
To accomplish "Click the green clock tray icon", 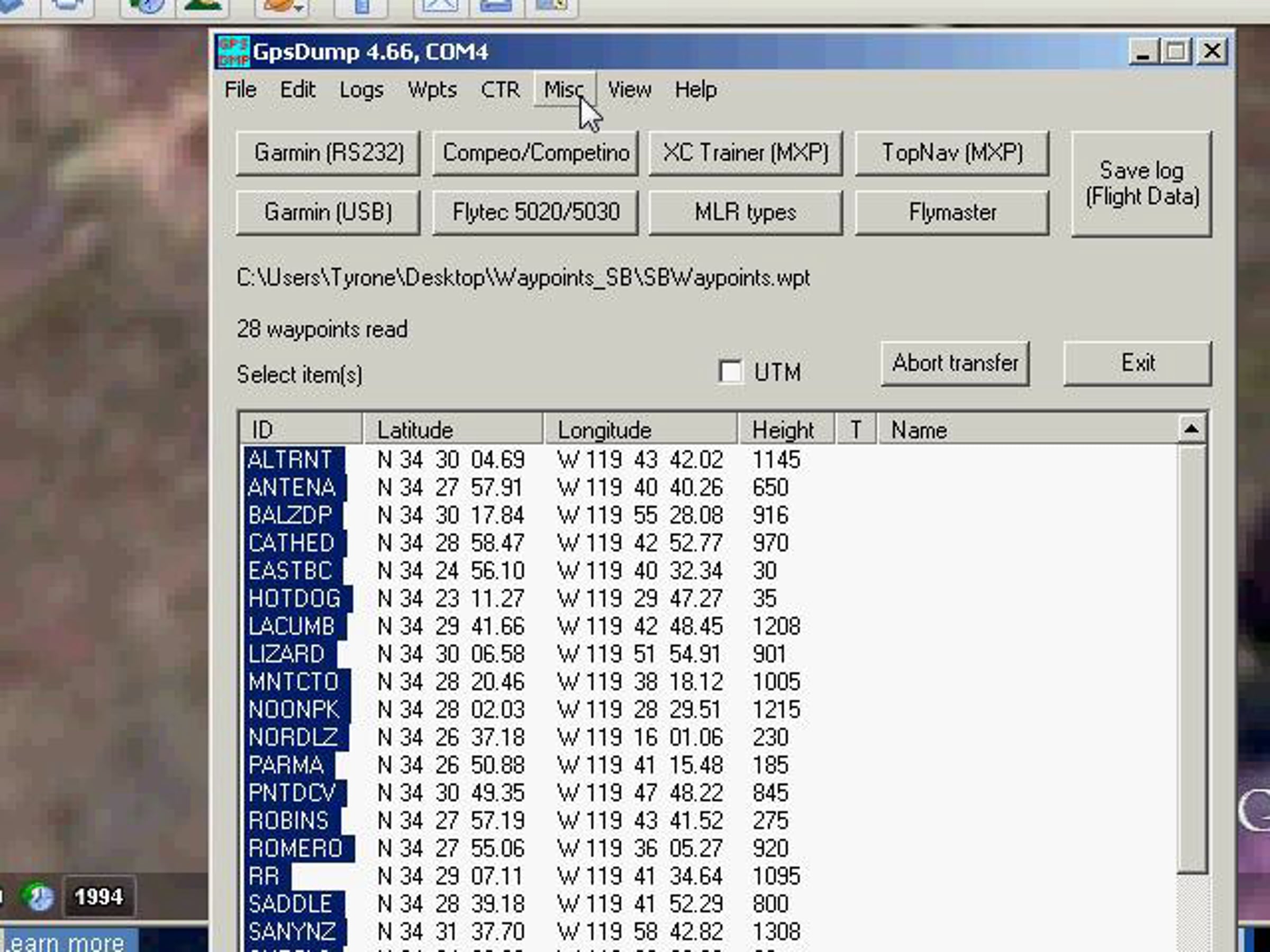I will point(38,896).
